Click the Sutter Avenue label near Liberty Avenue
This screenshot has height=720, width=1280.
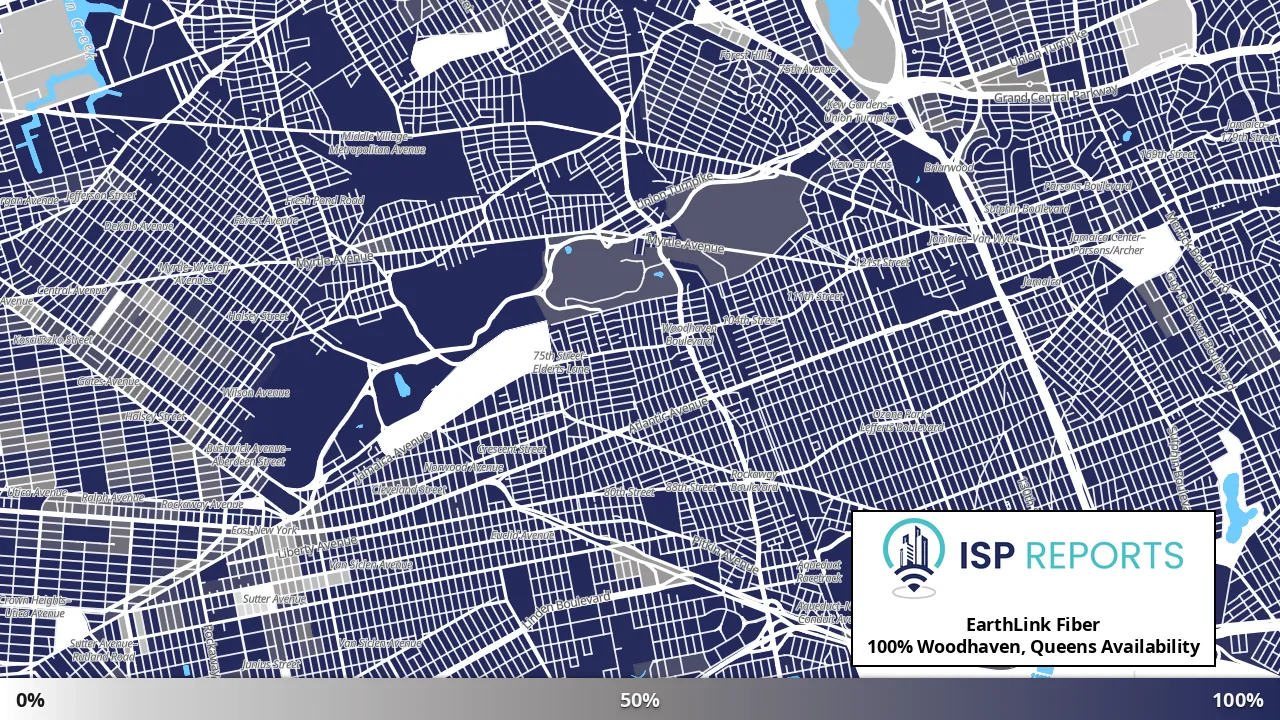[275, 599]
